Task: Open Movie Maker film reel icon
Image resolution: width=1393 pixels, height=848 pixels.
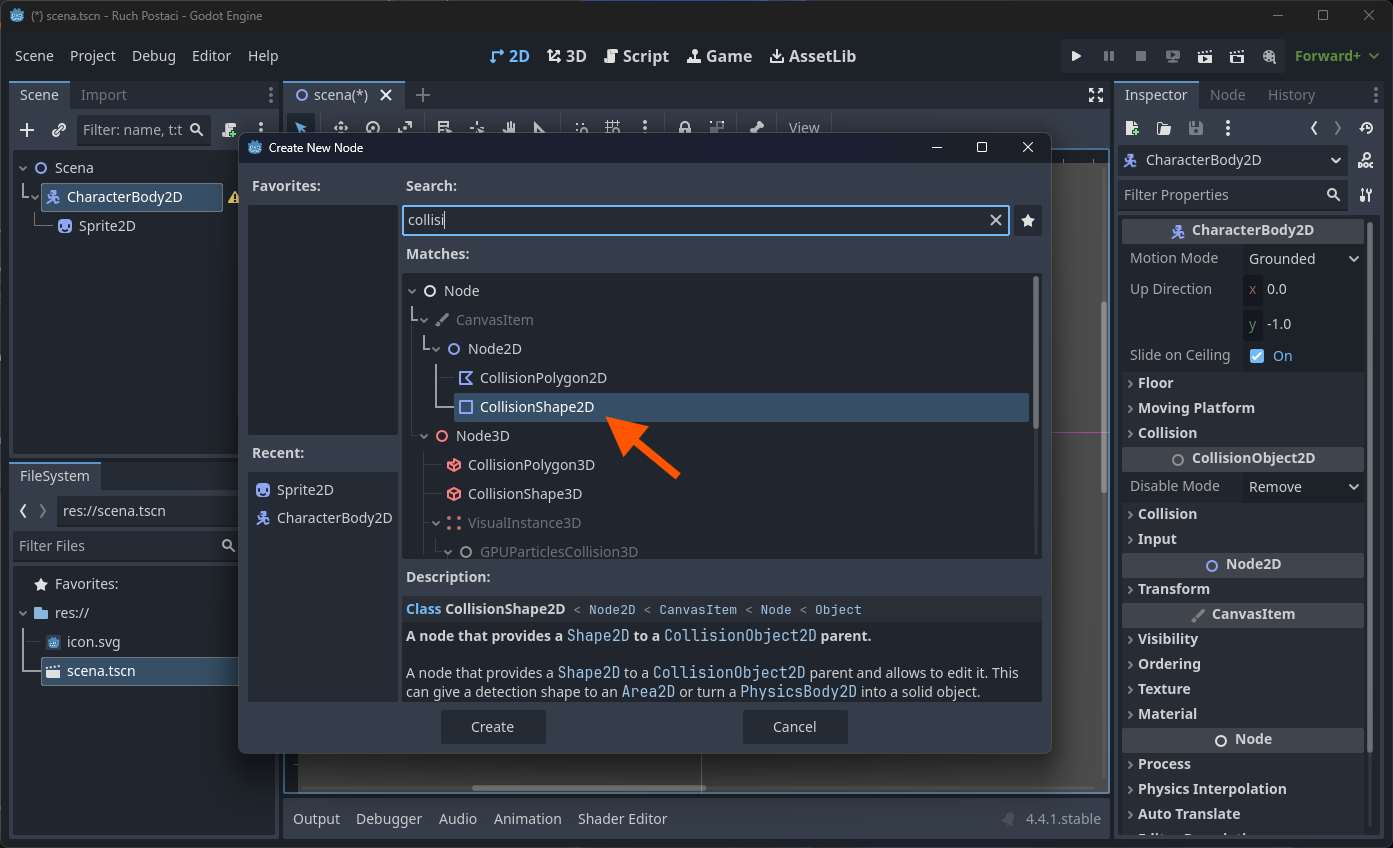Action: pos(1269,56)
